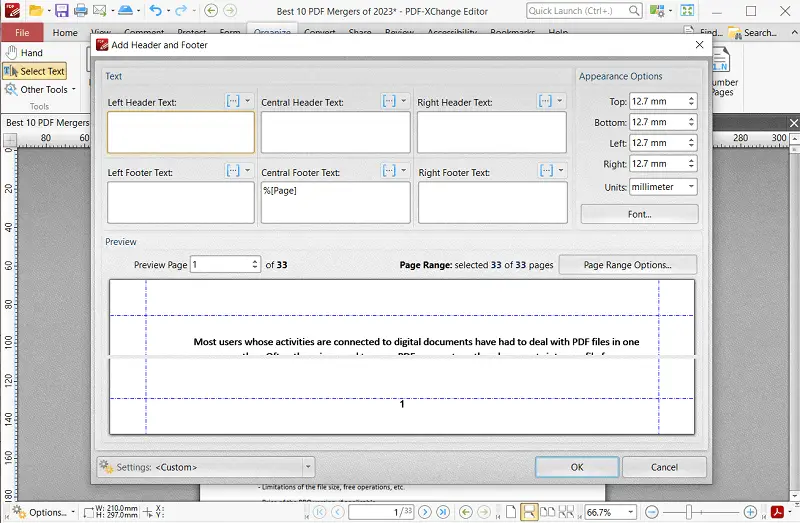800x523 pixels.
Task: Cancel the header and footer dialog
Action: (664, 467)
